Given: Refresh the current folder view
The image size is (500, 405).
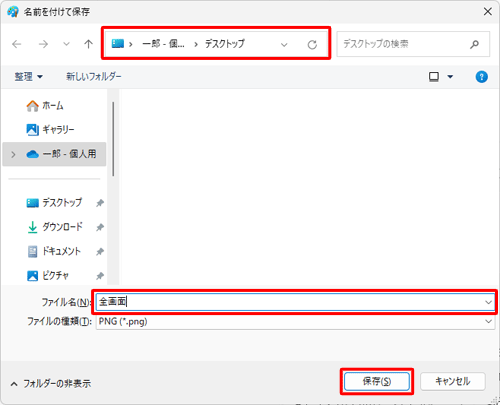Looking at the screenshot, I should pos(312,44).
